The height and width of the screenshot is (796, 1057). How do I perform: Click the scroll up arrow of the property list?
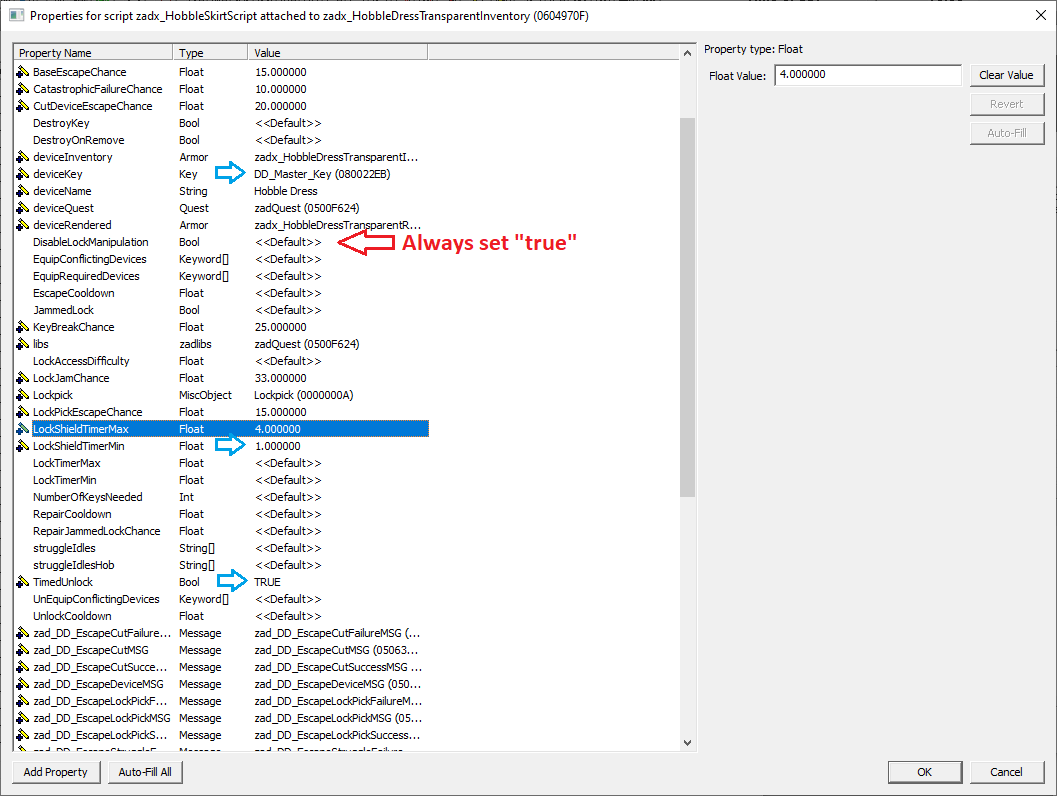click(687, 53)
